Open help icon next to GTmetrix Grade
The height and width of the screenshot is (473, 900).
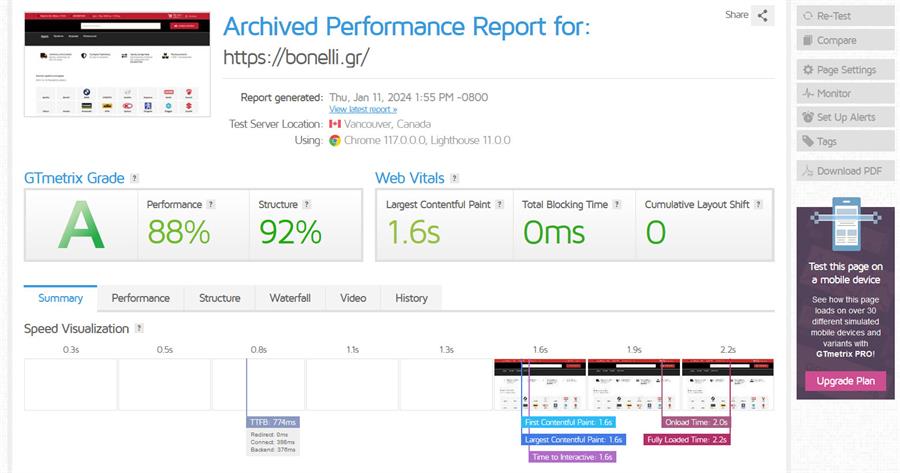pos(134,178)
